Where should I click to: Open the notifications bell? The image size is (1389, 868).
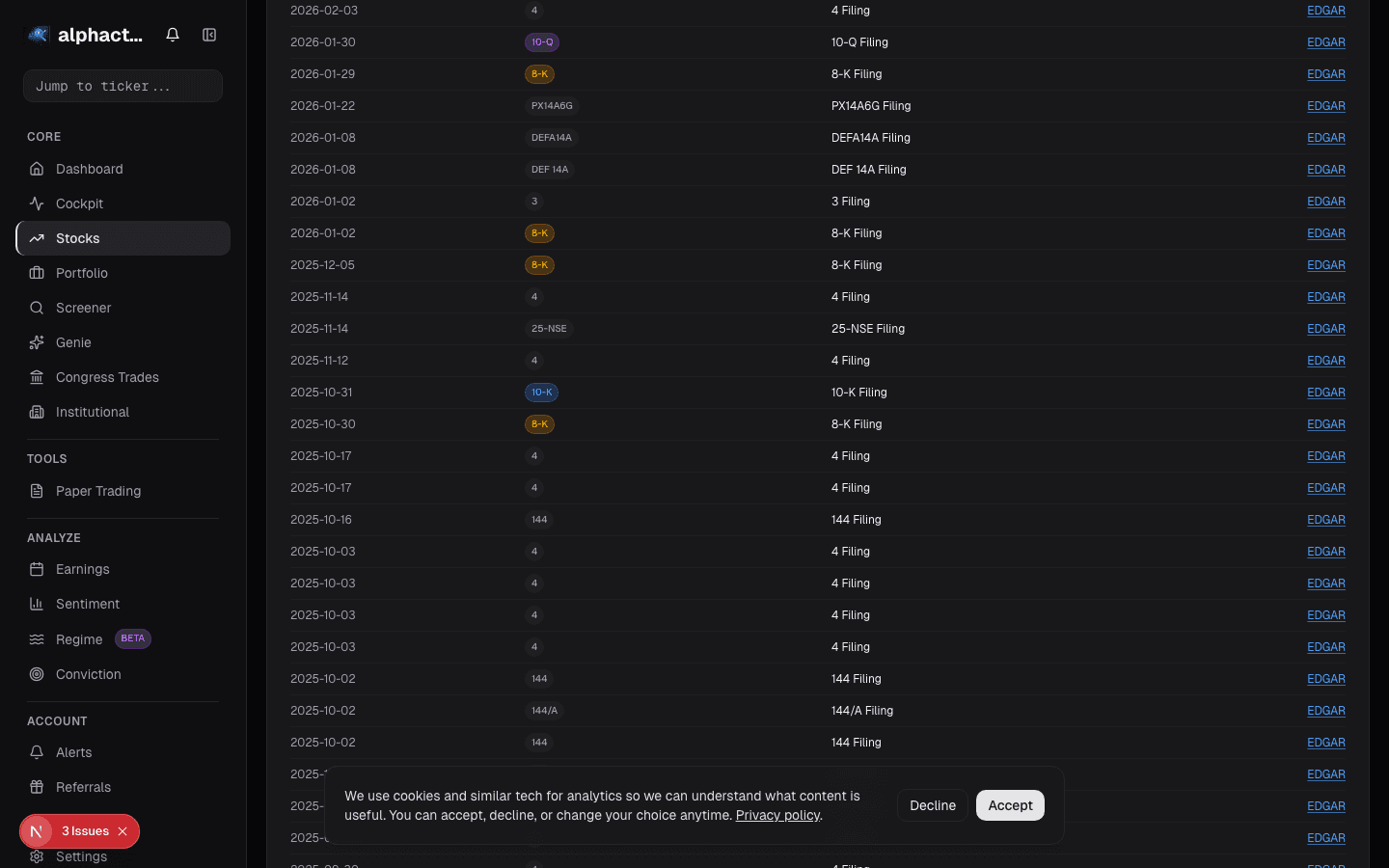click(173, 34)
